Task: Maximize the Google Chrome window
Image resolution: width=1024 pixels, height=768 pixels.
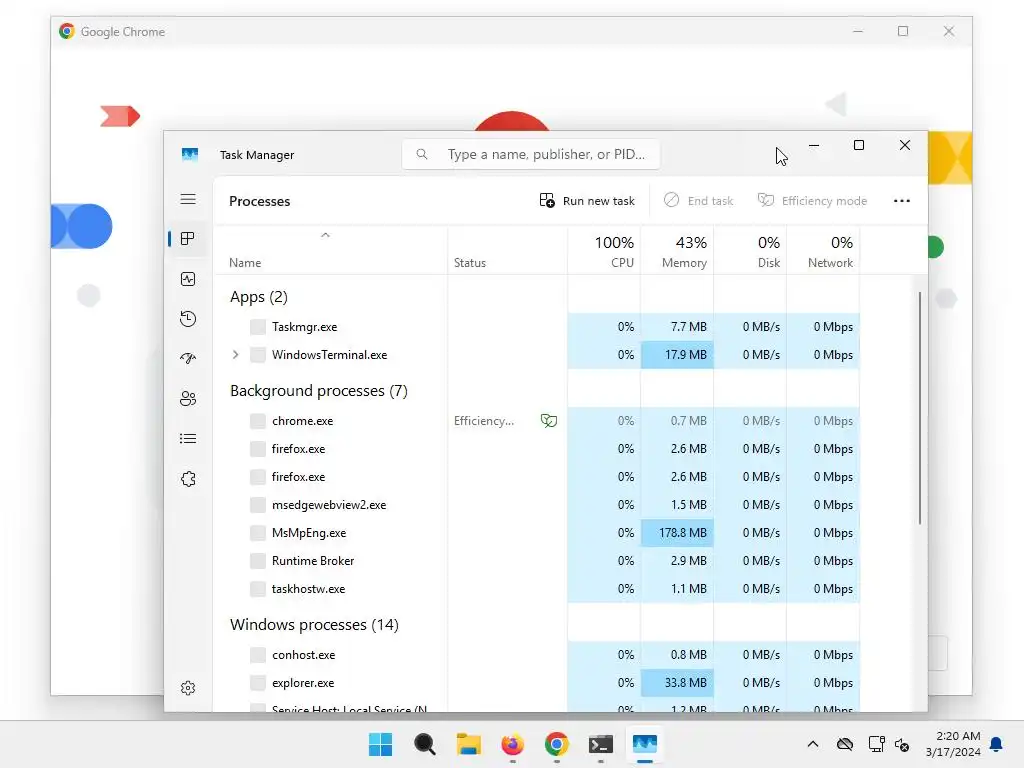Action: (903, 31)
